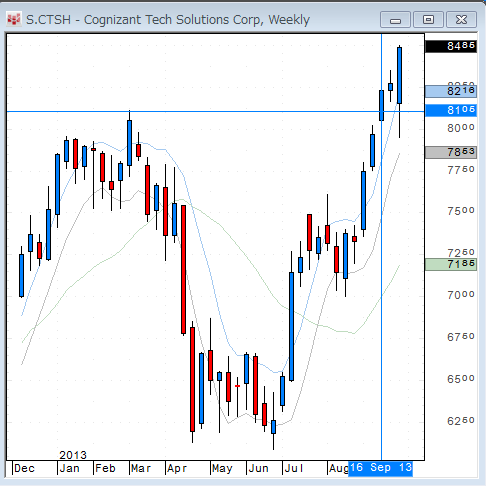Click the Jan label on time axis
This screenshot has width=486, height=486.
pos(69,468)
